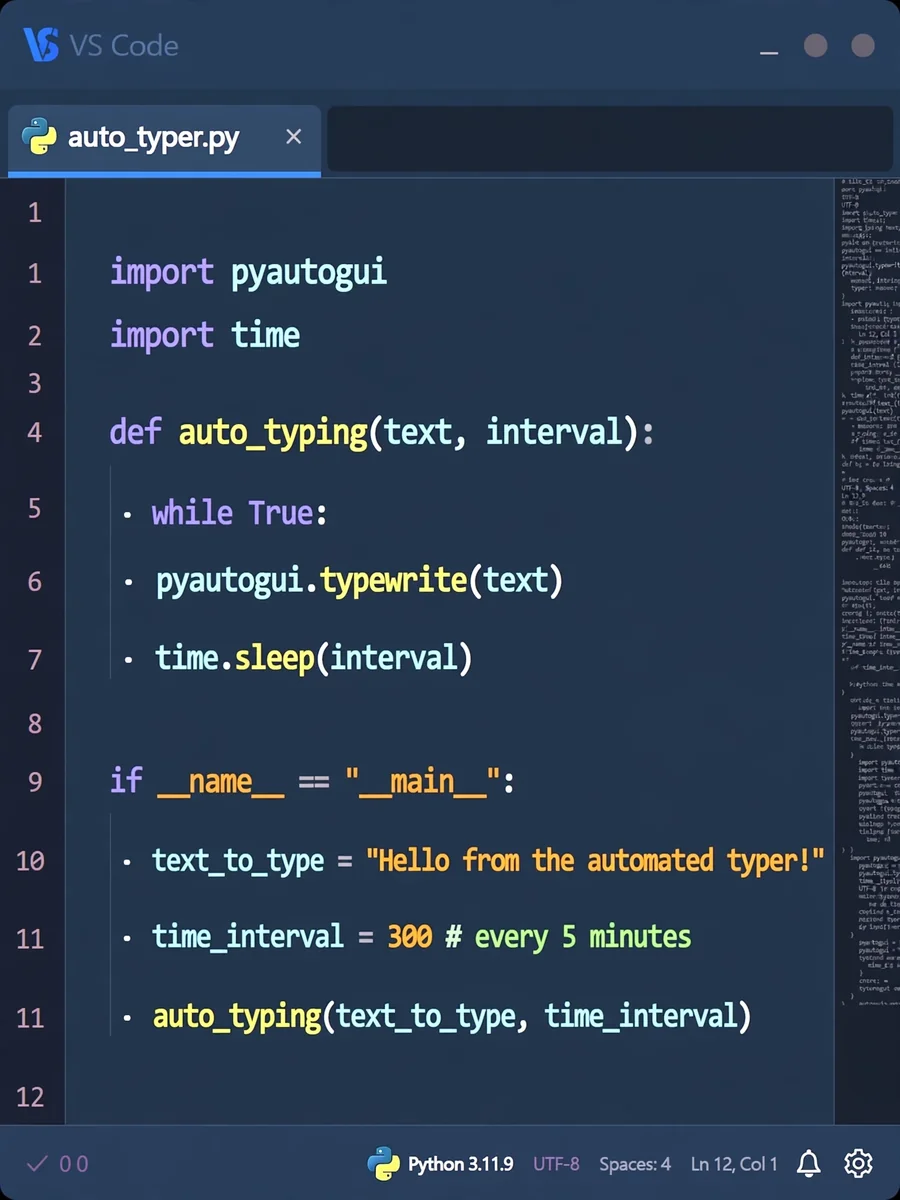Click the 'interval' parameter in the def line

point(555,432)
